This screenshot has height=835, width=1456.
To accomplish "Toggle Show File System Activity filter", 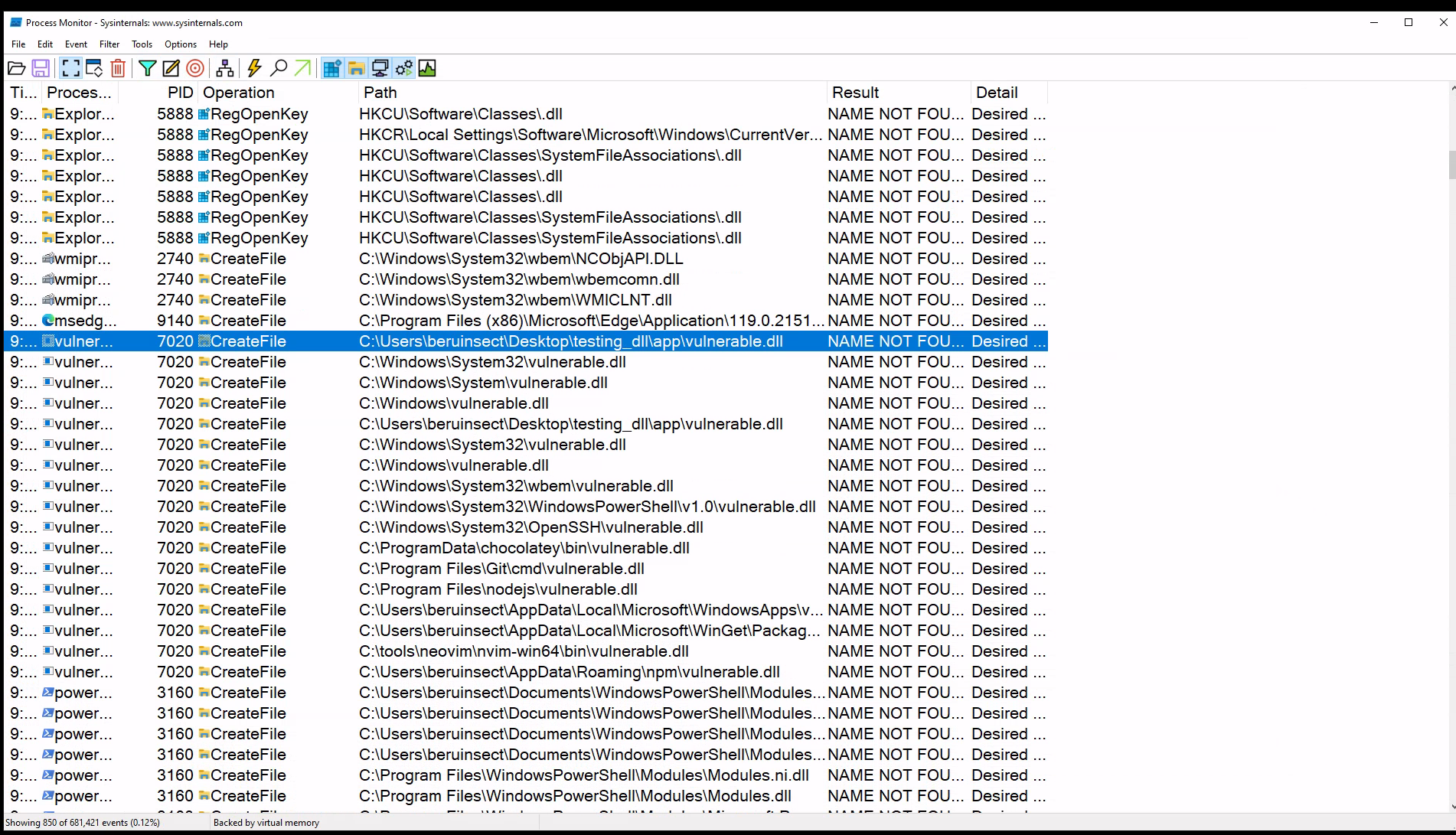I will pyautogui.click(x=356, y=69).
